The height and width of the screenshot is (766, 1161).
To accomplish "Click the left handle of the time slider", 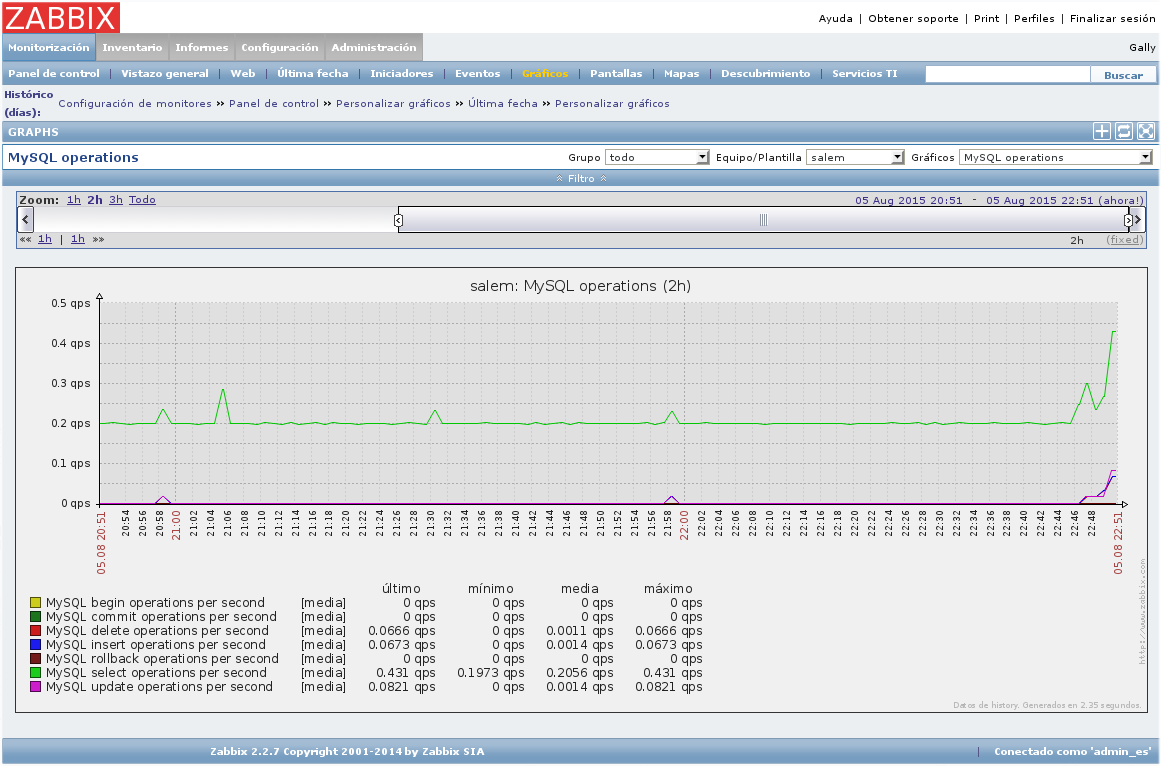I will coord(398,221).
